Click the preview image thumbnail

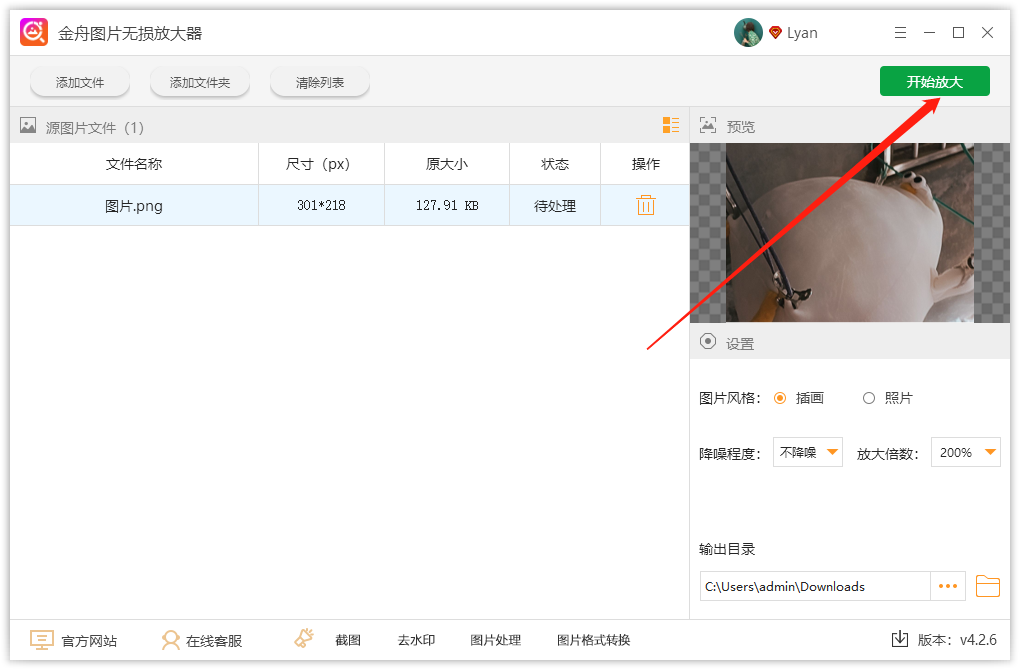pos(850,233)
